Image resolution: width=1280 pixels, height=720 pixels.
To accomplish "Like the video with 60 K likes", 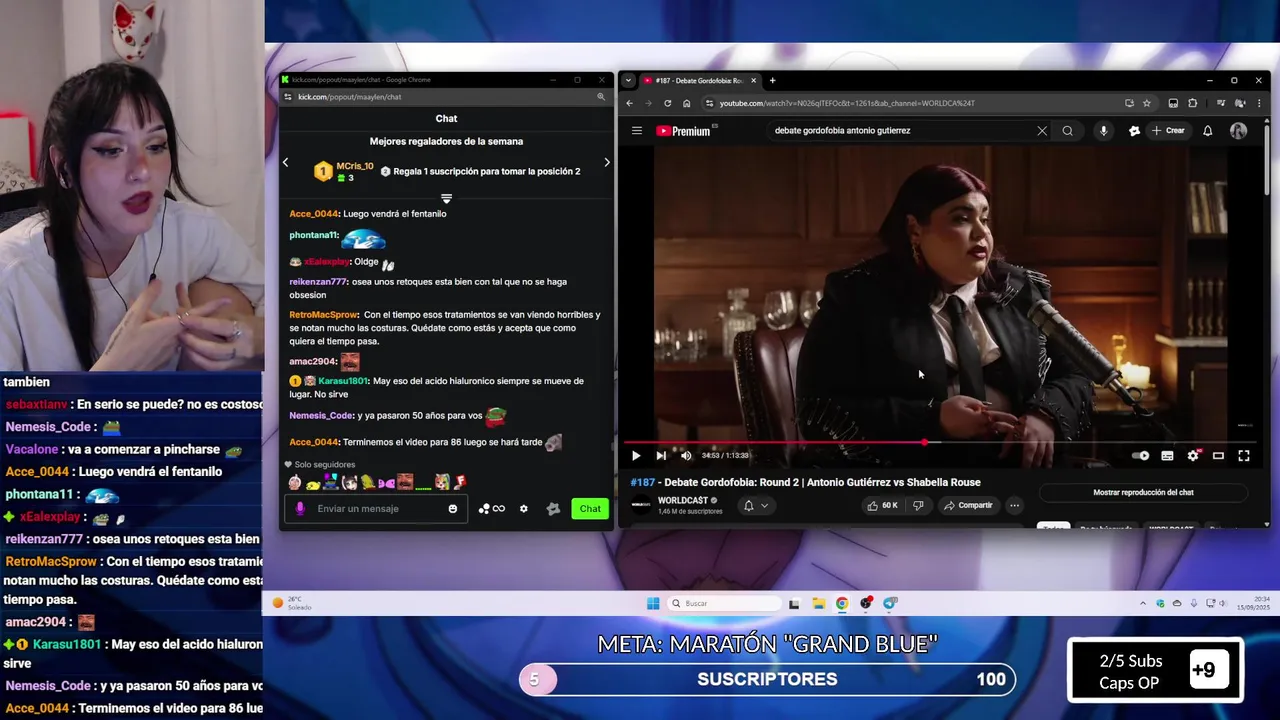I will [x=882, y=506].
